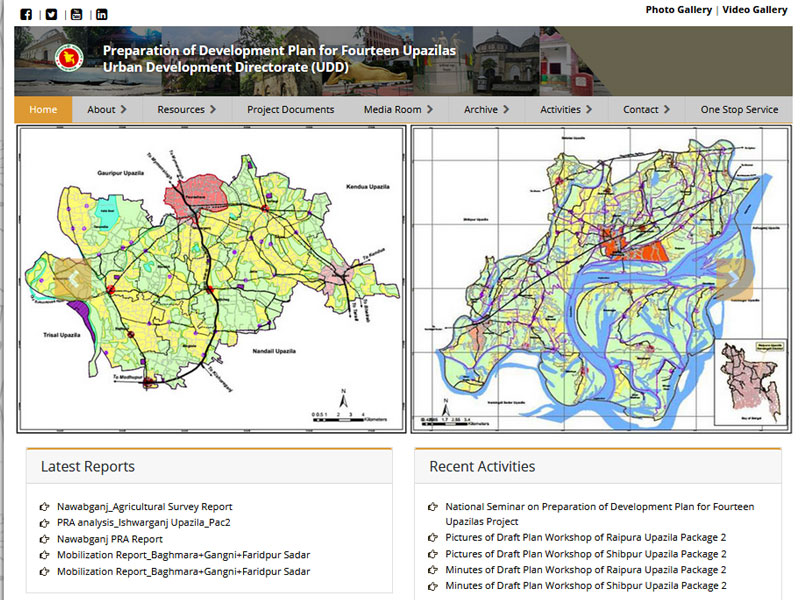Open Minutes of Draft Plan Workshop Shibpur
Image resolution: width=800 pixels, height=600 pixels.
585,586
